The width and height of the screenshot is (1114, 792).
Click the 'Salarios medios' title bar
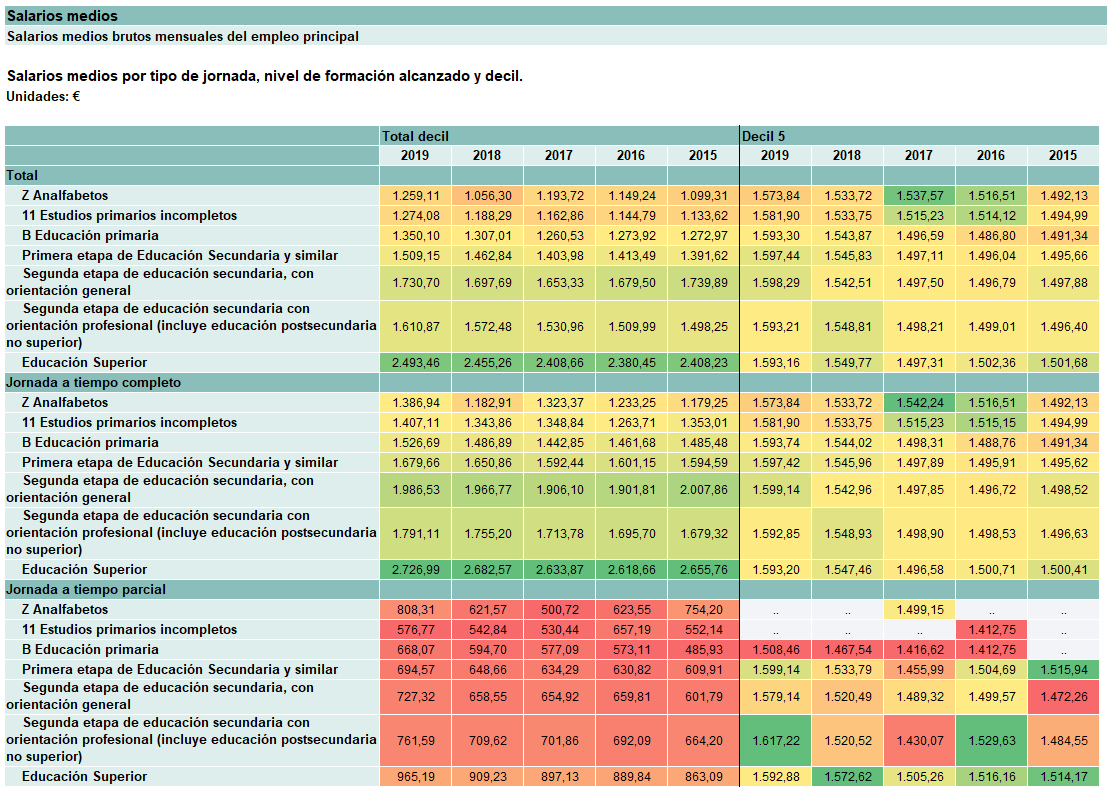(556, 16)
